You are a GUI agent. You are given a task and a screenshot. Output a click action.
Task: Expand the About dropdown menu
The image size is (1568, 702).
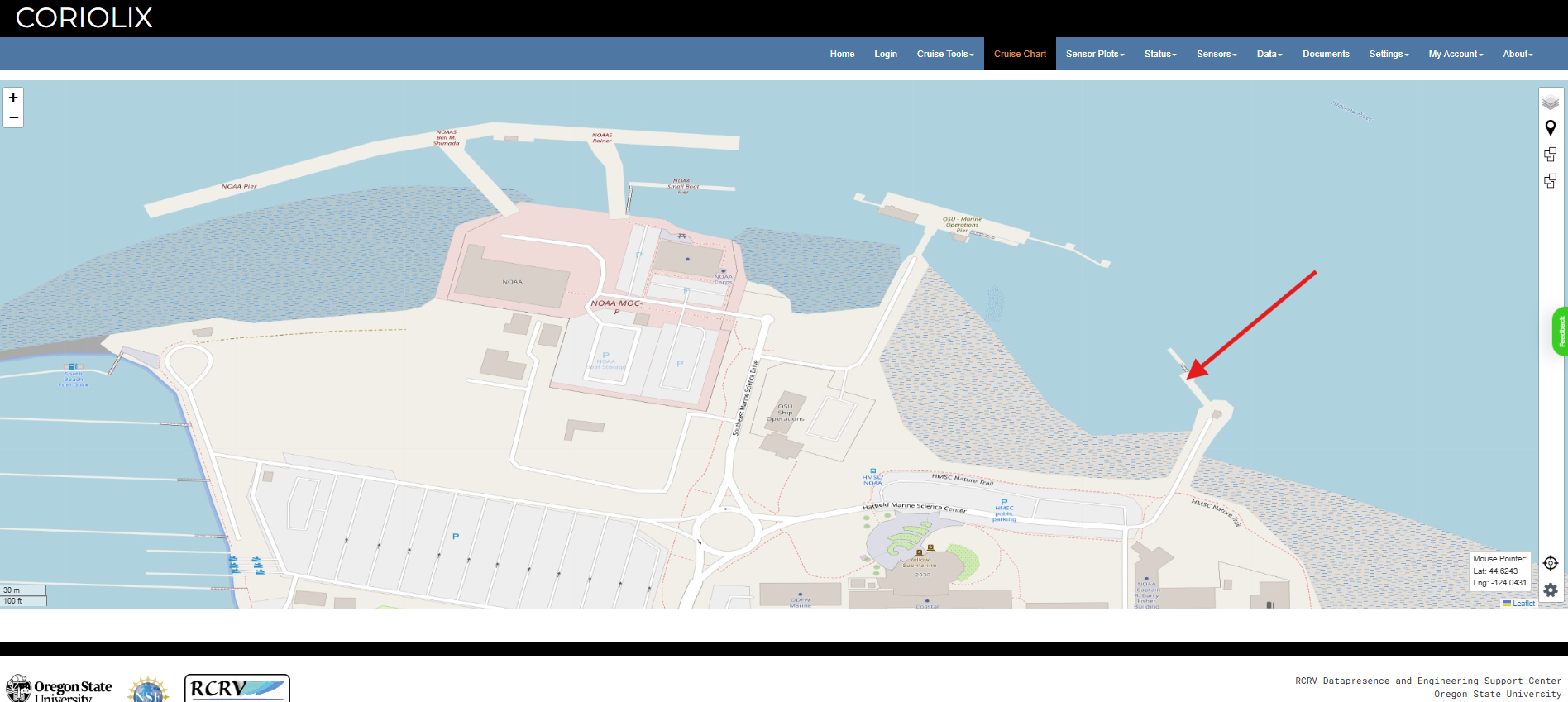pyautogui.click(x=1518, y=54)
